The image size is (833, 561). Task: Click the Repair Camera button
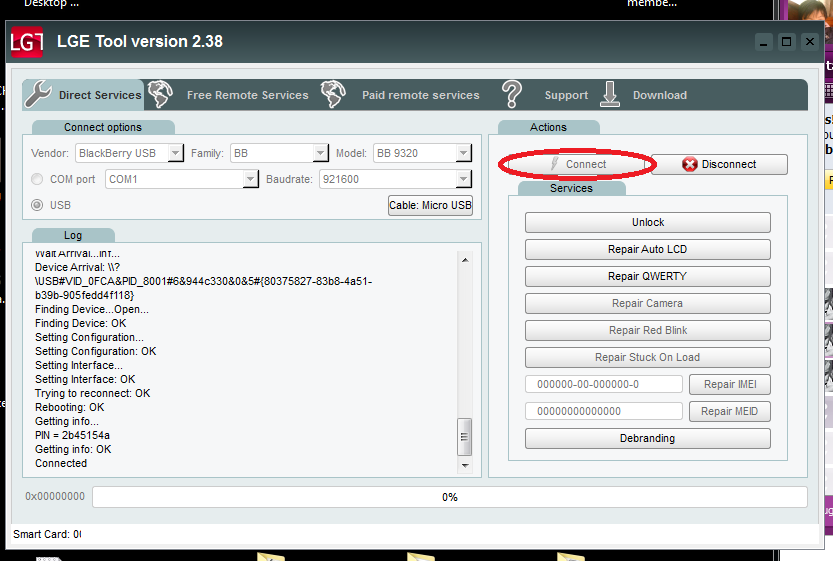tap(648, 303)
